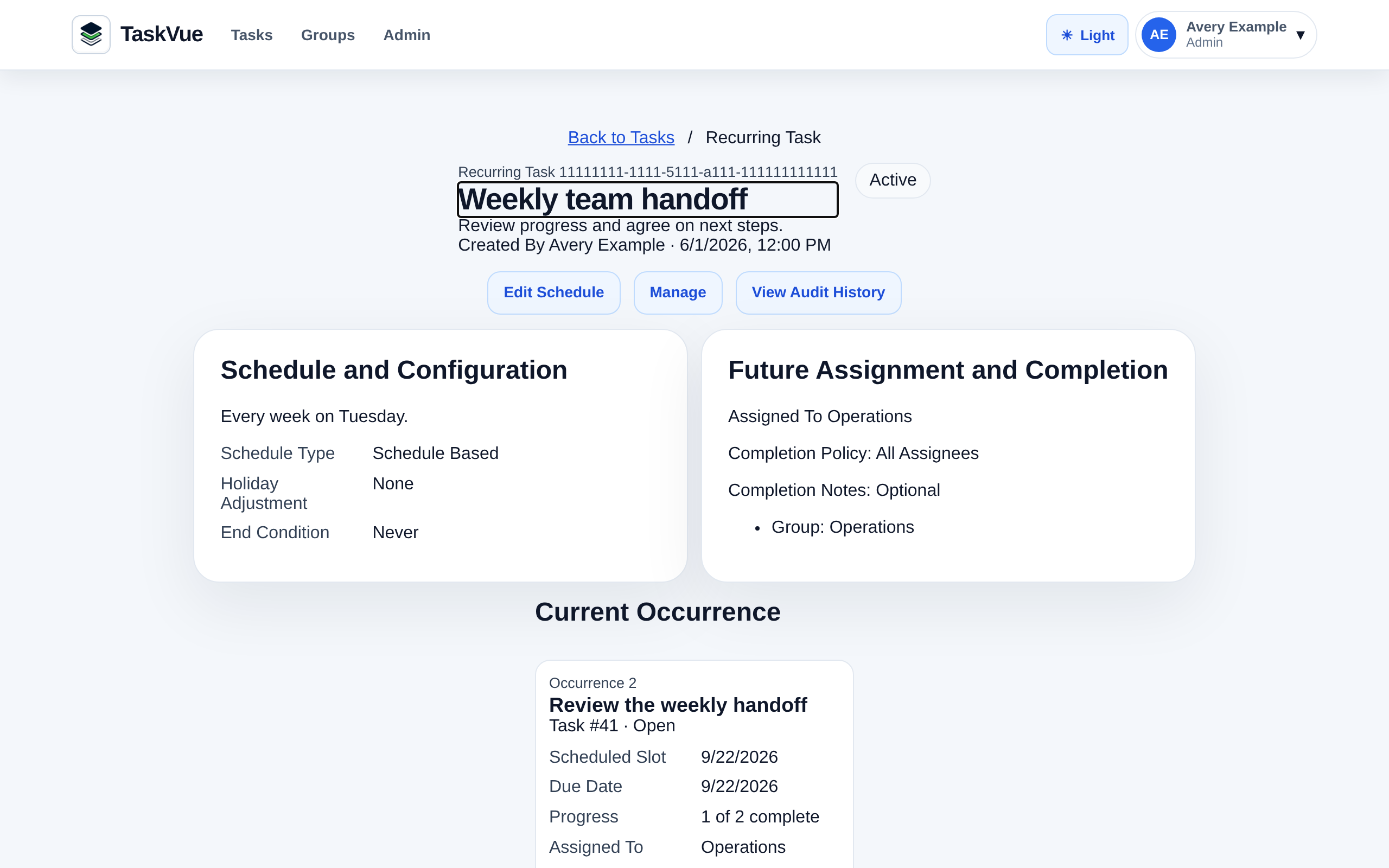
Task: Click Assigned To label in occurrence card
Action: point(596,847)
